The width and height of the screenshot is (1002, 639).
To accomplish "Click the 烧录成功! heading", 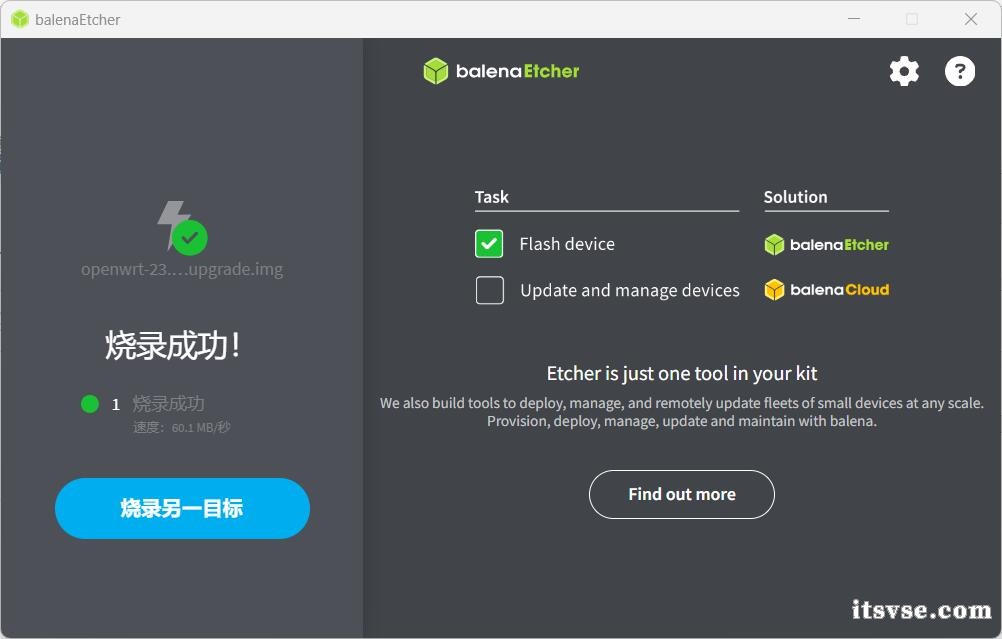I will pos(173,346).
